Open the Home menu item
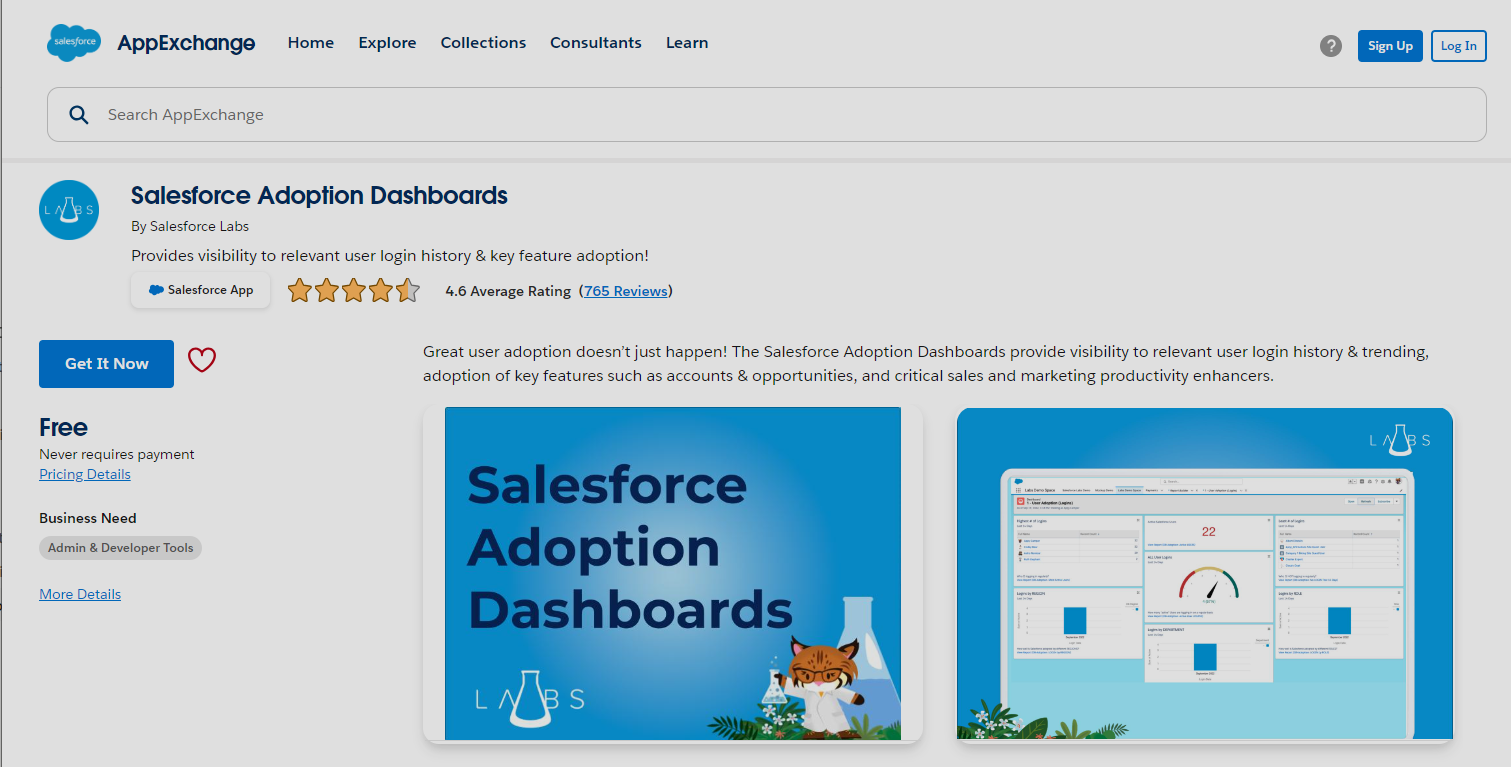This screenshot has width=1511, height=767. pos(311,43)
